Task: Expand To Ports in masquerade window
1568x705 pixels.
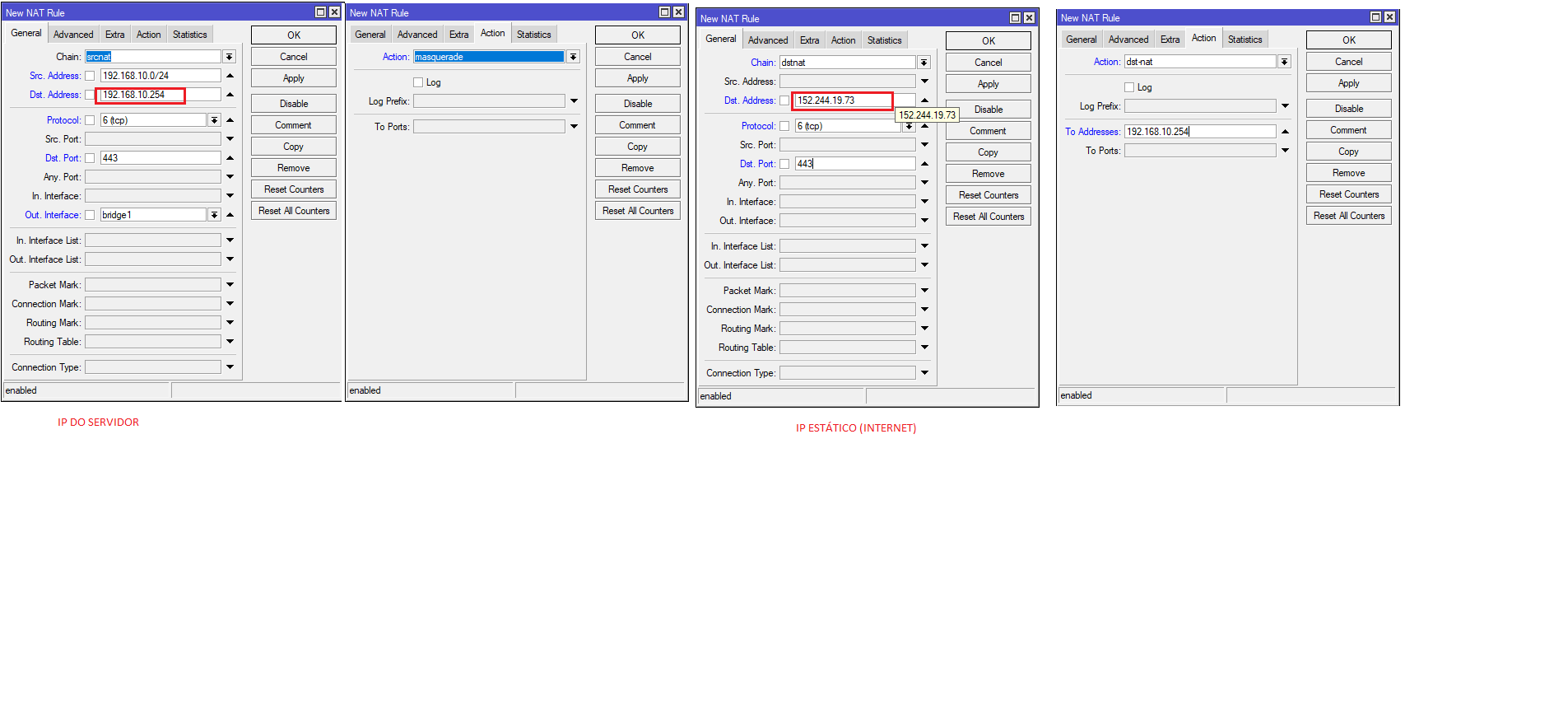Action: click(x=574, y=127)
